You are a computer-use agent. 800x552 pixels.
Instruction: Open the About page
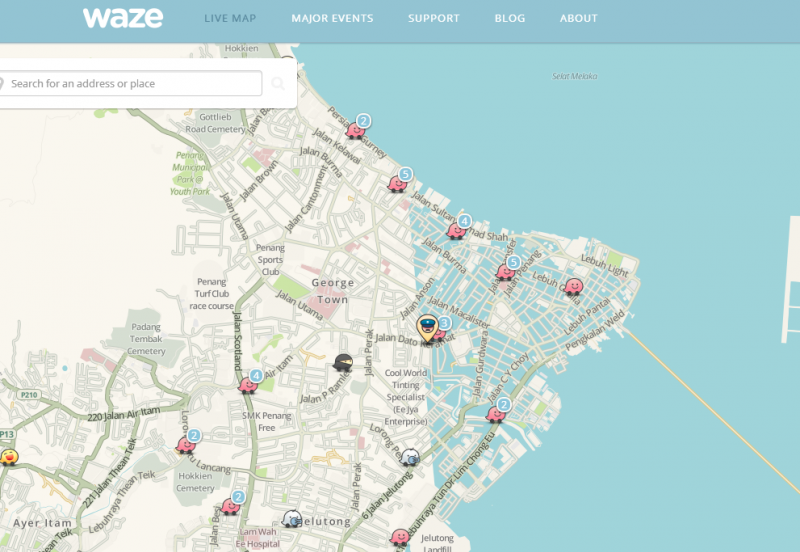coord(579,18)
